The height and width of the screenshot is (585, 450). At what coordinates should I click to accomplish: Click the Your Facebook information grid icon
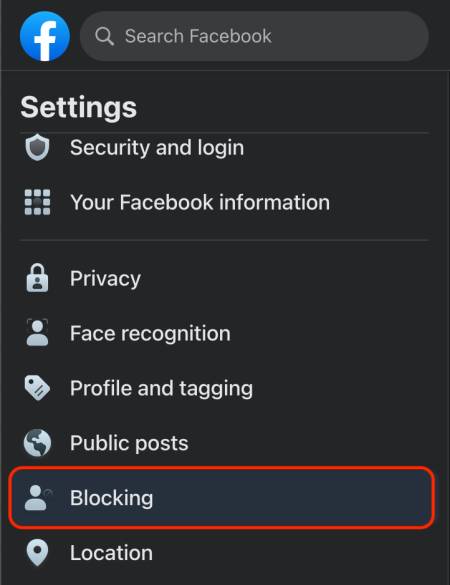click(x=37, y=202)
